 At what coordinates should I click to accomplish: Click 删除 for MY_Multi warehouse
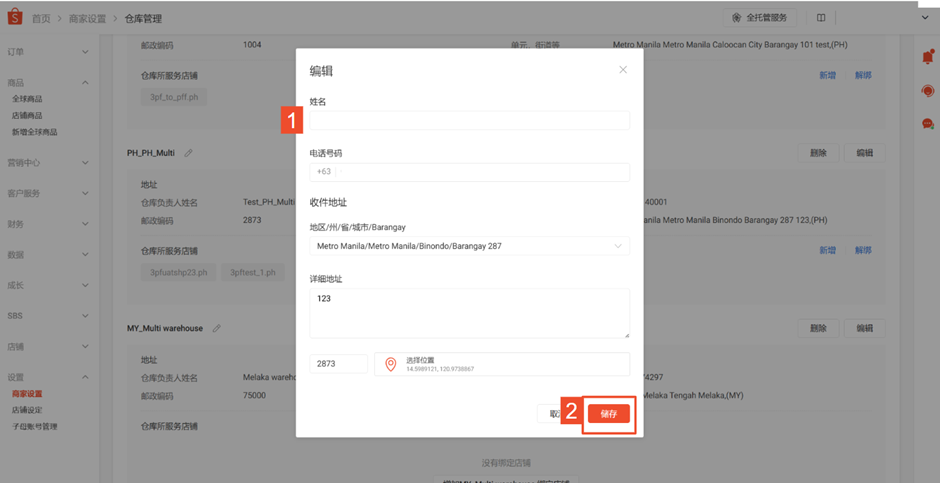818,328
